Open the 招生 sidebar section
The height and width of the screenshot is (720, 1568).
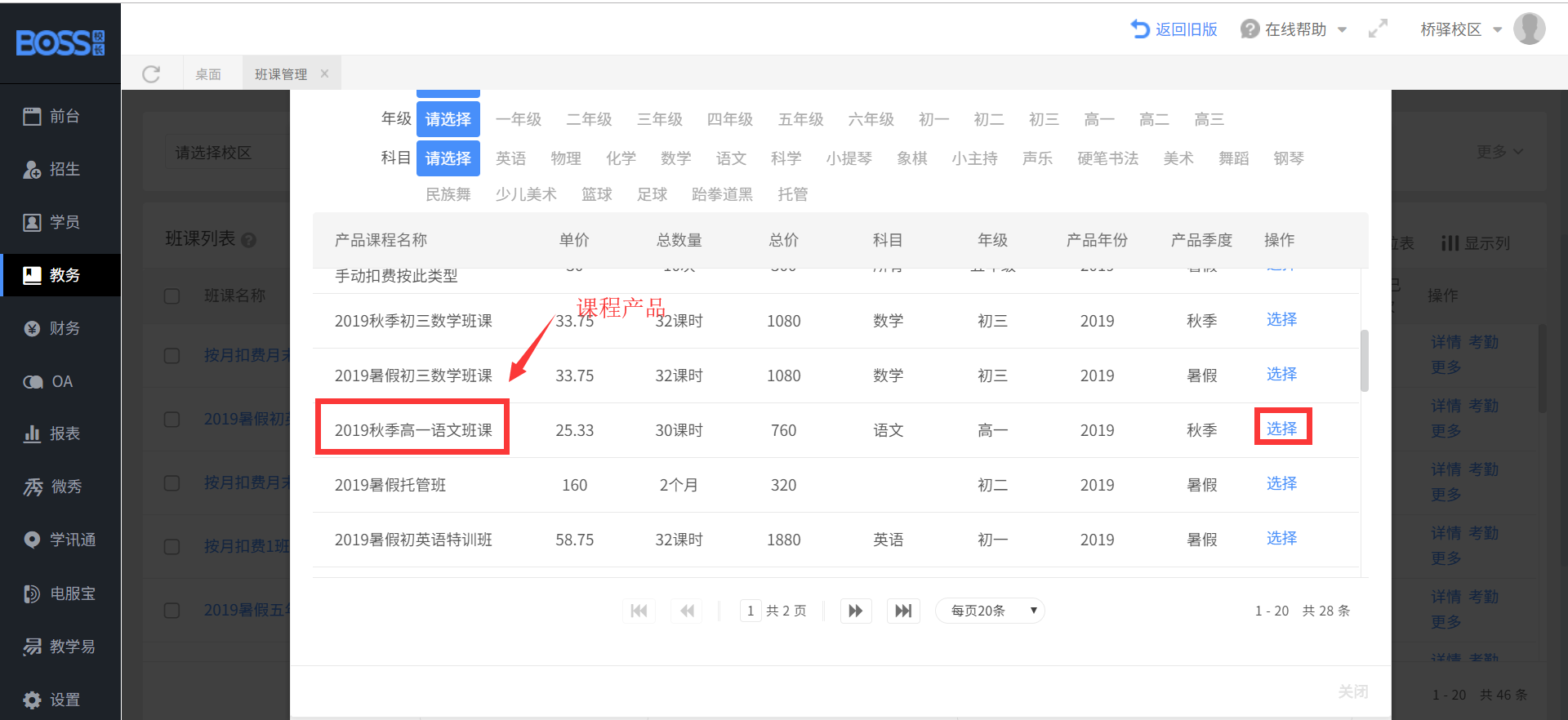tap(60, 169)
